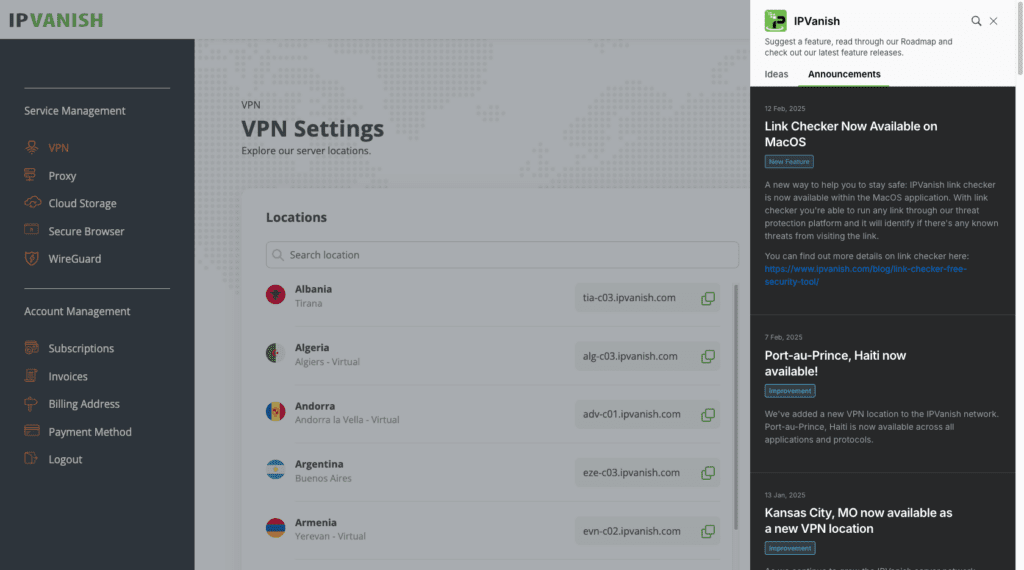Click the IPVANISH header logo
This screenshot has height=570, width=1024.
coord(56,20)
